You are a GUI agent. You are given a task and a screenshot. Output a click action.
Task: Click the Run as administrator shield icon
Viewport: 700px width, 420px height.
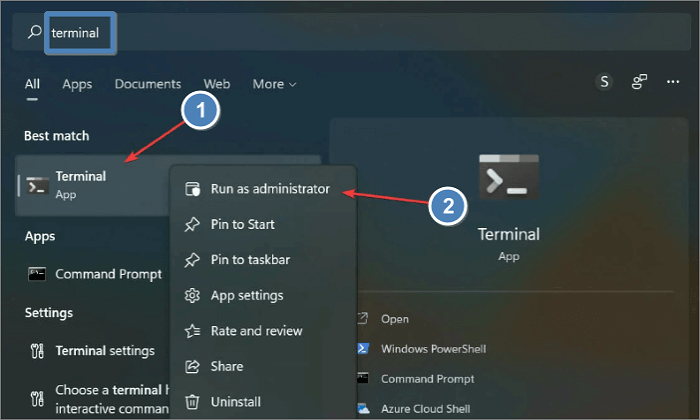point(192,189)
